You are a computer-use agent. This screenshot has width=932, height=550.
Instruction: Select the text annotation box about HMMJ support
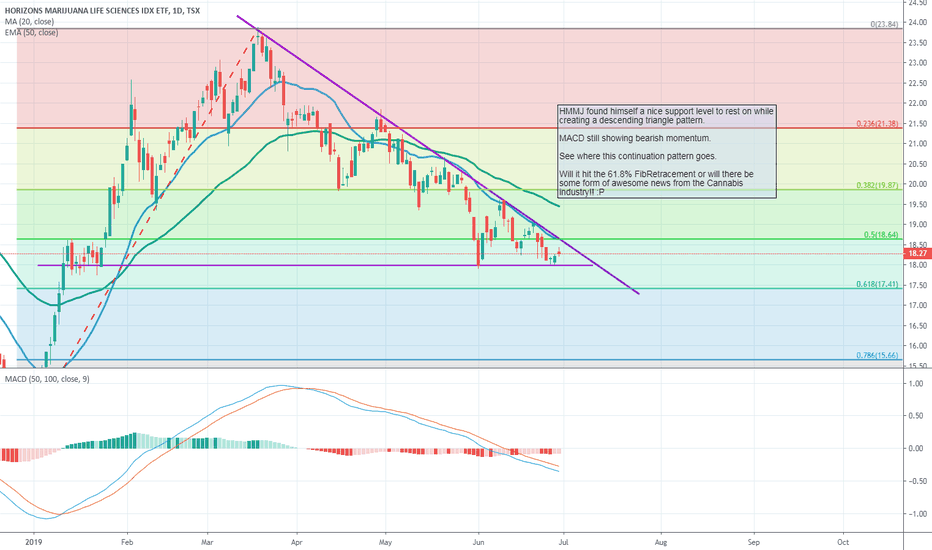(667, 152)
